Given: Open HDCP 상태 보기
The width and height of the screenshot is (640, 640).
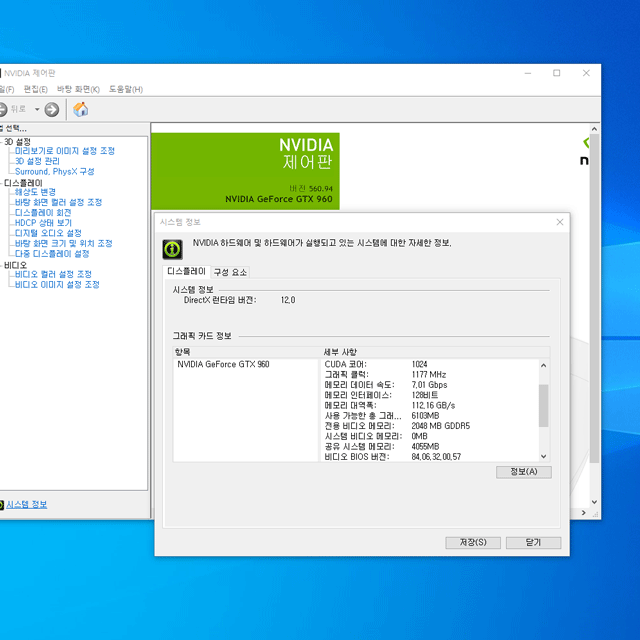Looking at the screenshot, I should [x=43, y=223].
